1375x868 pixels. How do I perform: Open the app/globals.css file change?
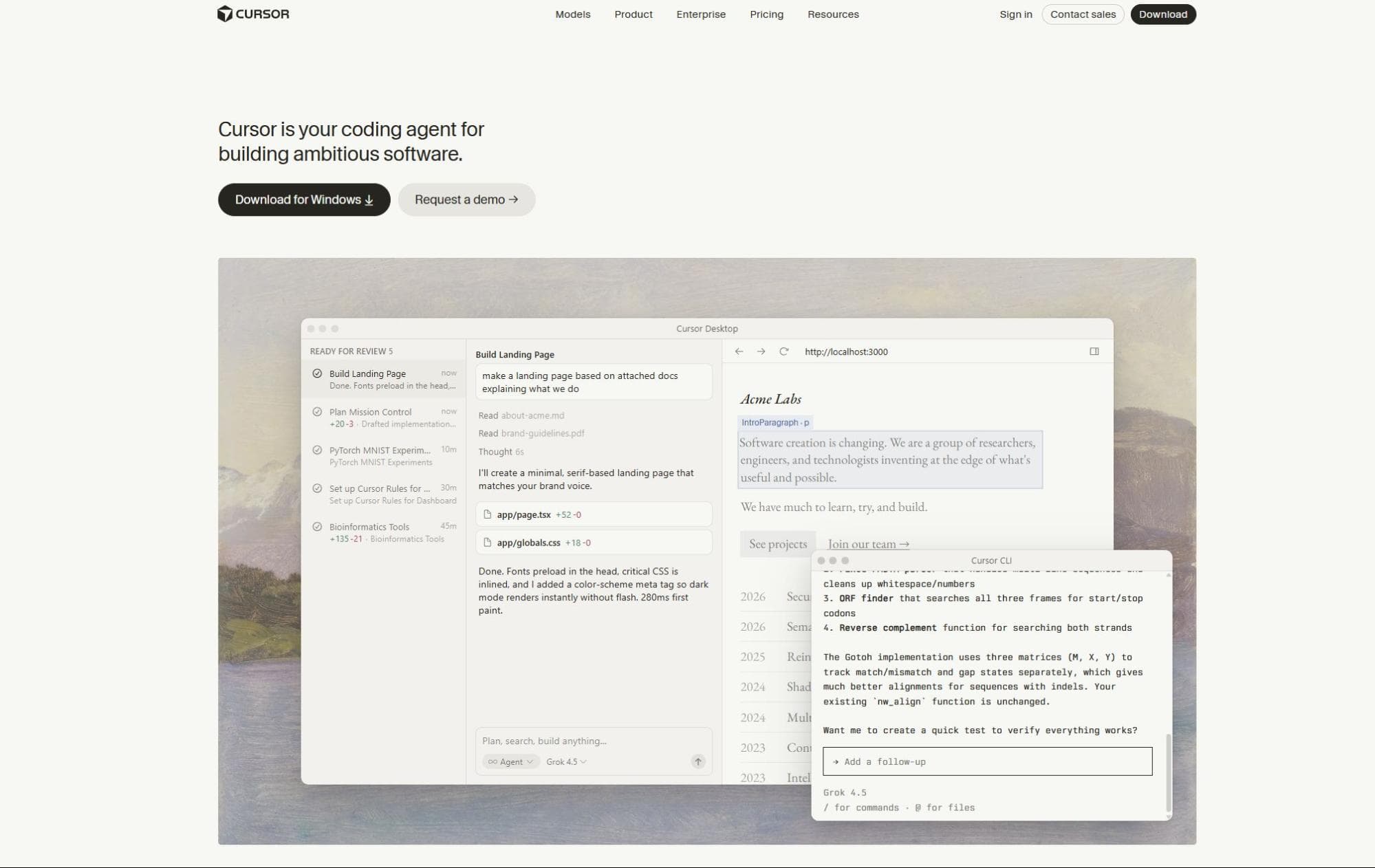594,543
